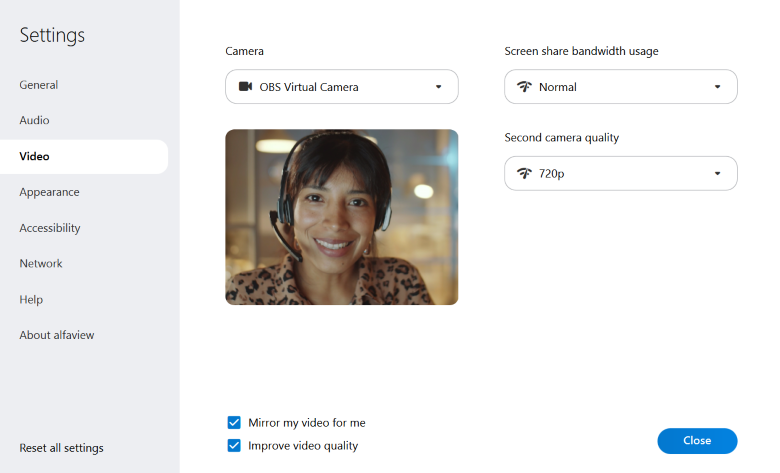Expand the OBS Virtual Camera dropdown arrow
The image size is (780, 473).
(x=438, y=87)
